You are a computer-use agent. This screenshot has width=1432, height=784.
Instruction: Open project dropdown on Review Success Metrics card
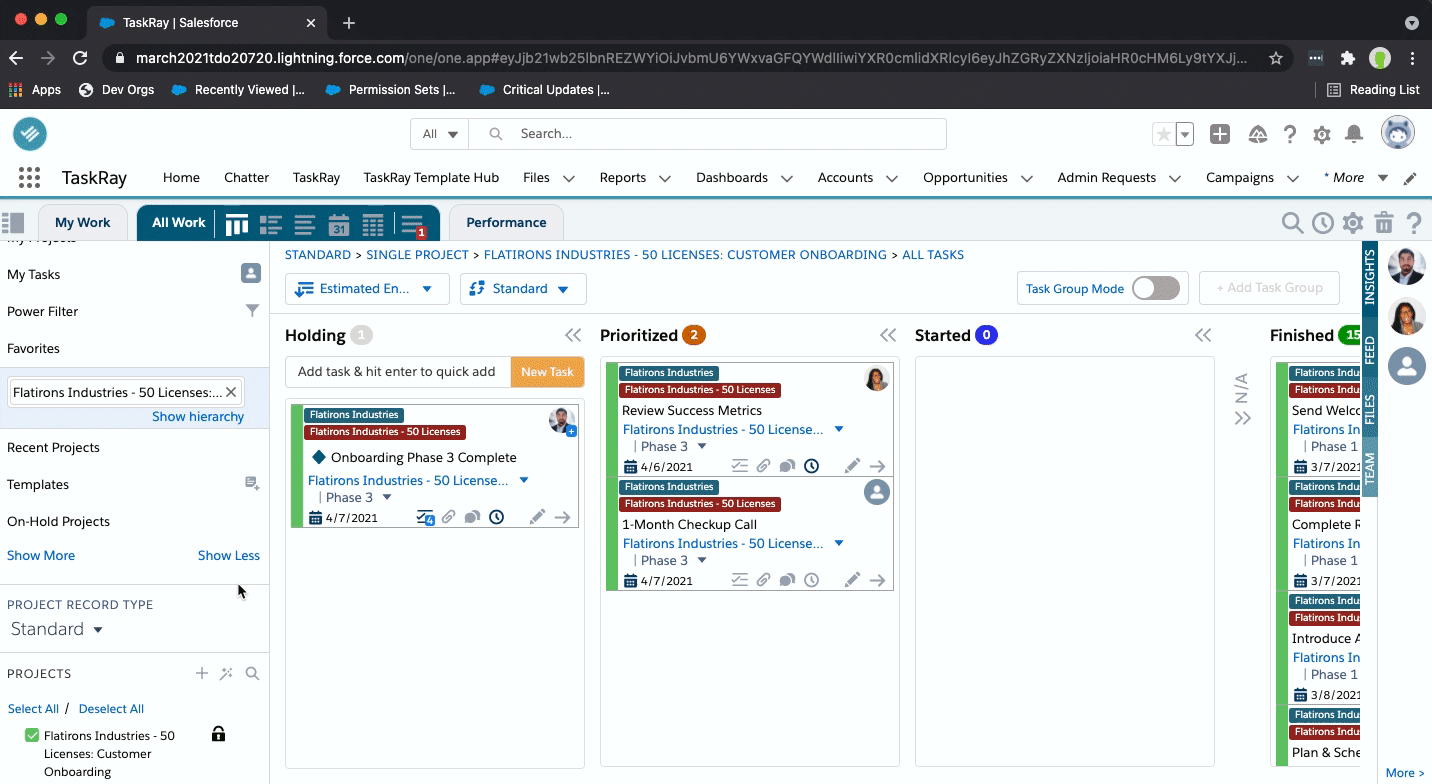coord(839,430)
